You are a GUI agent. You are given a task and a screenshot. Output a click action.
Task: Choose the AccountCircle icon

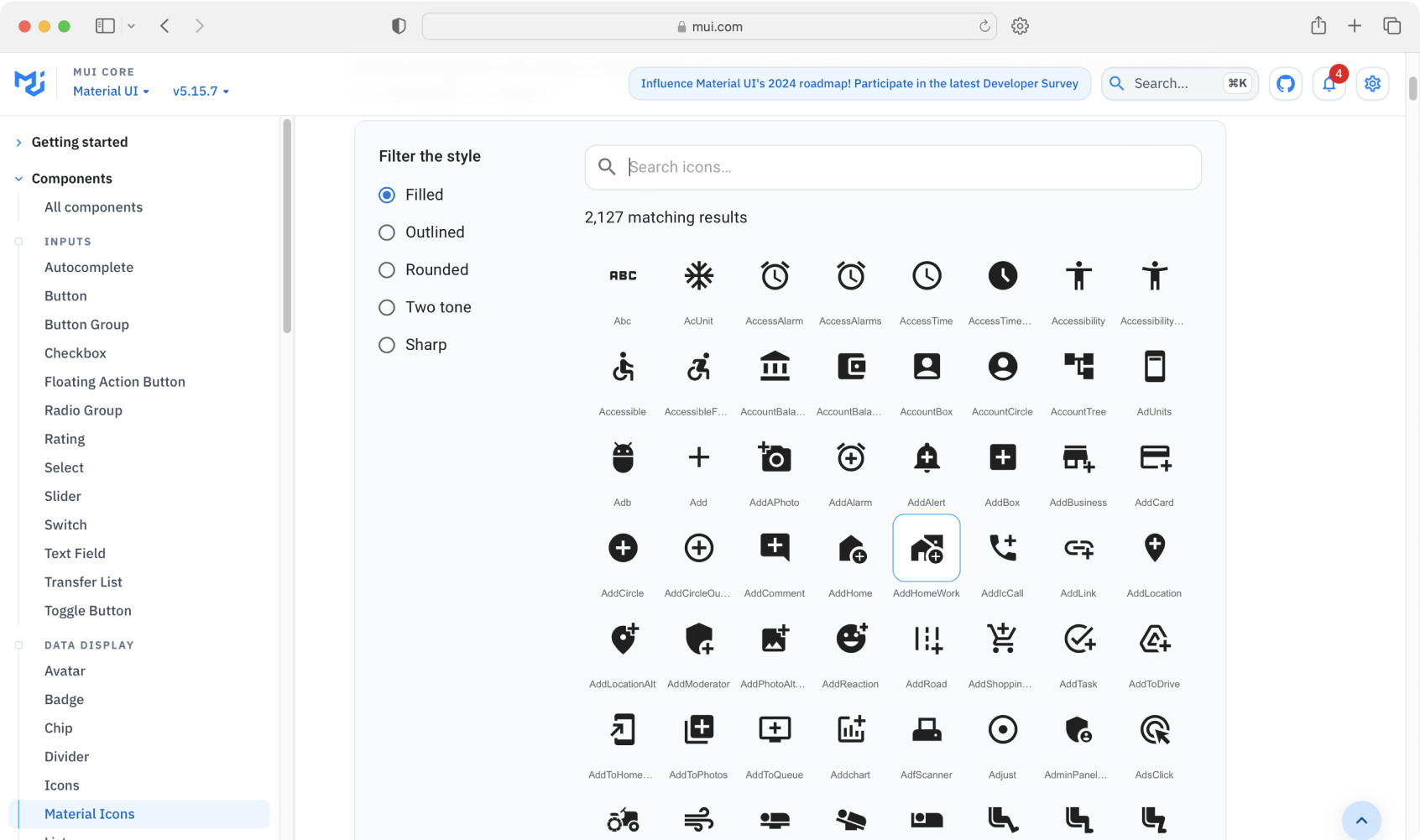tap(1003, 367)
